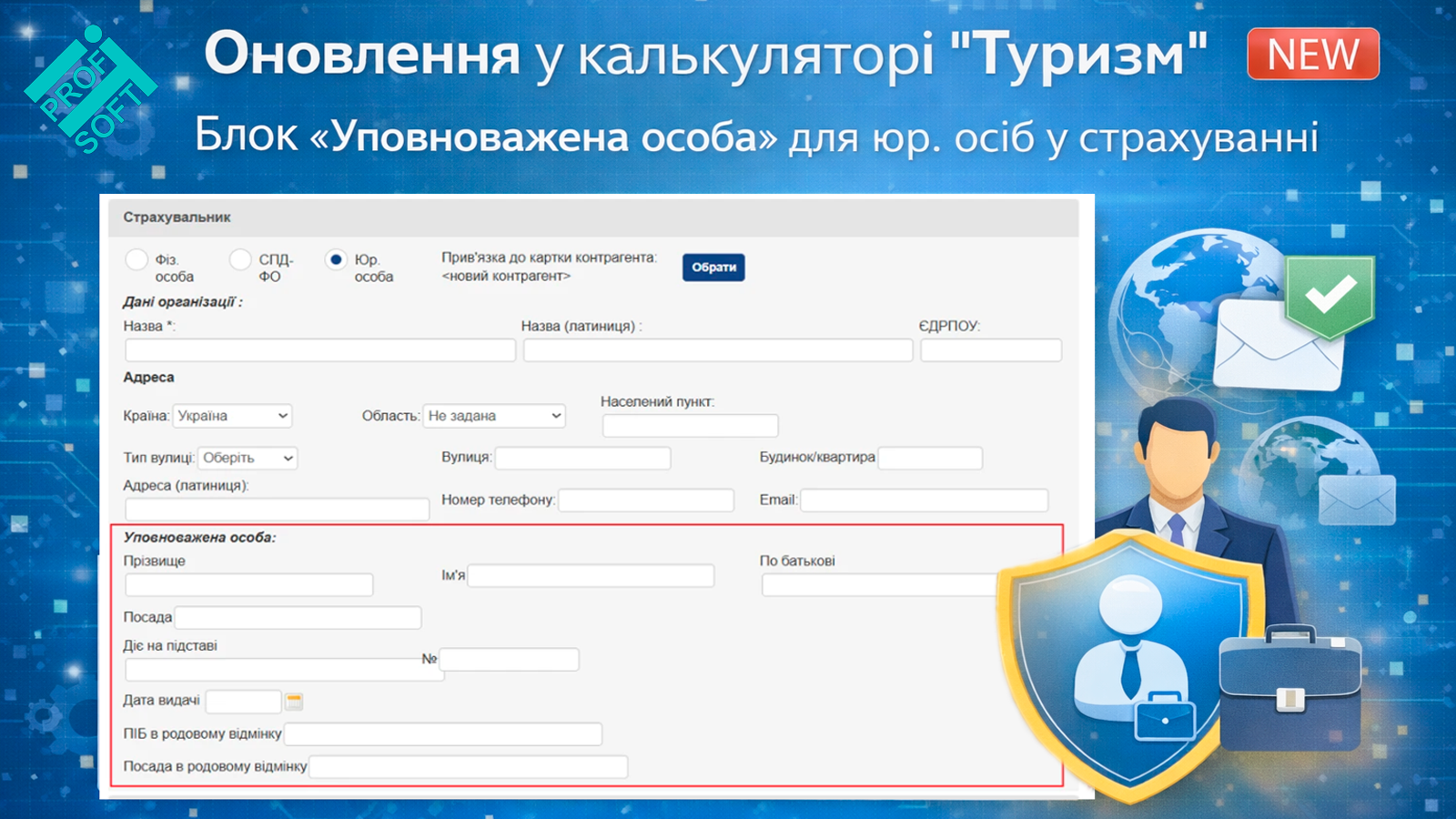Open the Країна dropdown
The image size is (1456, 819).
click(232, 416)
